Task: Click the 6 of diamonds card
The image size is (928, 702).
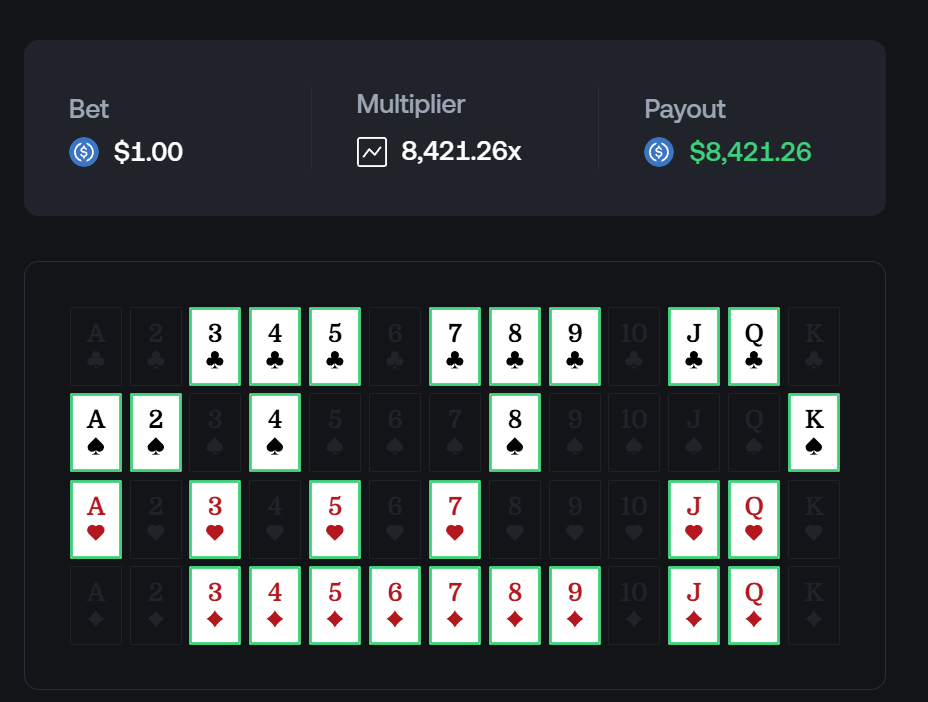Action: click(x=395, y=606)
